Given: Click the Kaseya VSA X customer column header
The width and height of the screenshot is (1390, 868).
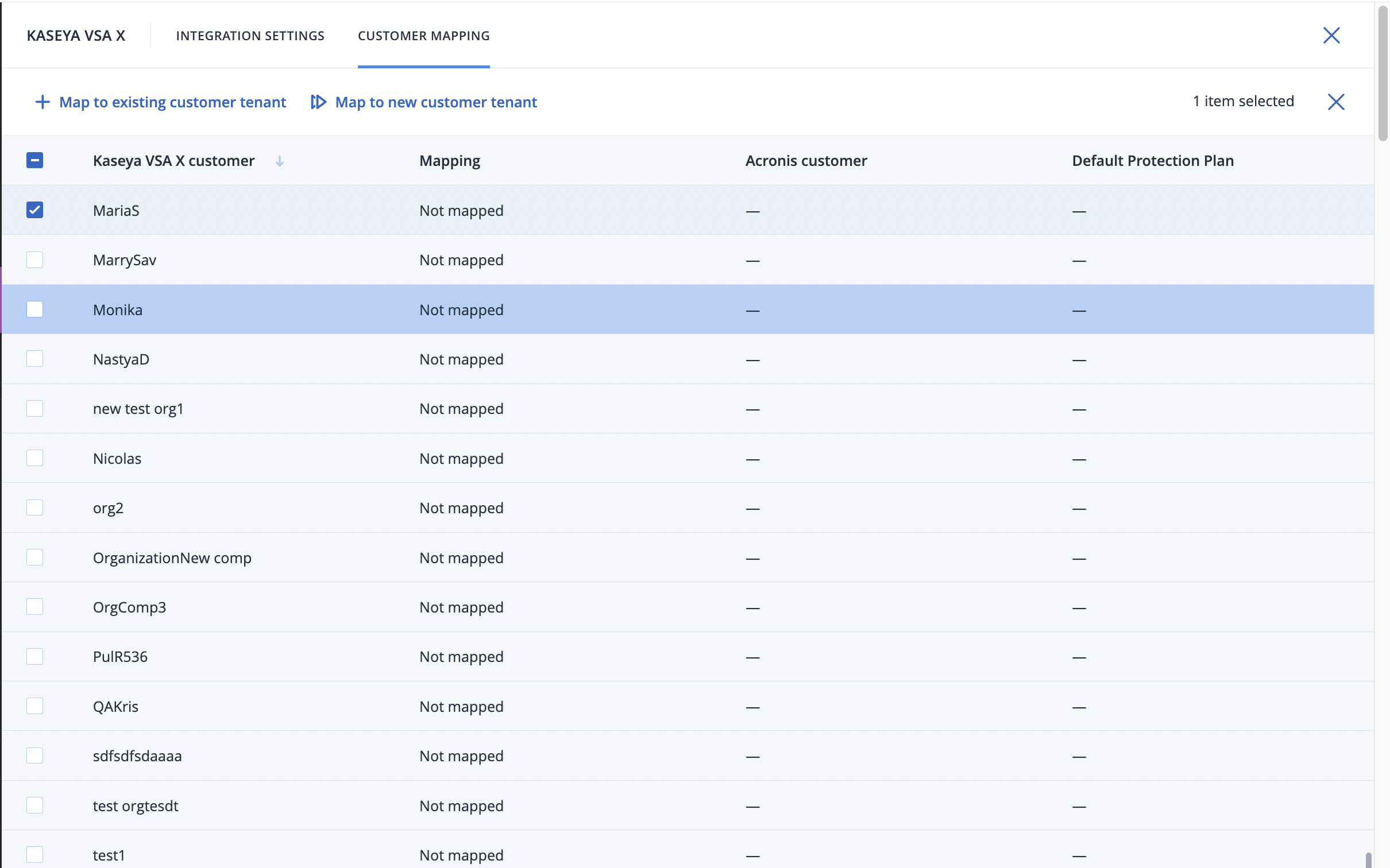Looking at the screenshot, I should coord(173,161).
